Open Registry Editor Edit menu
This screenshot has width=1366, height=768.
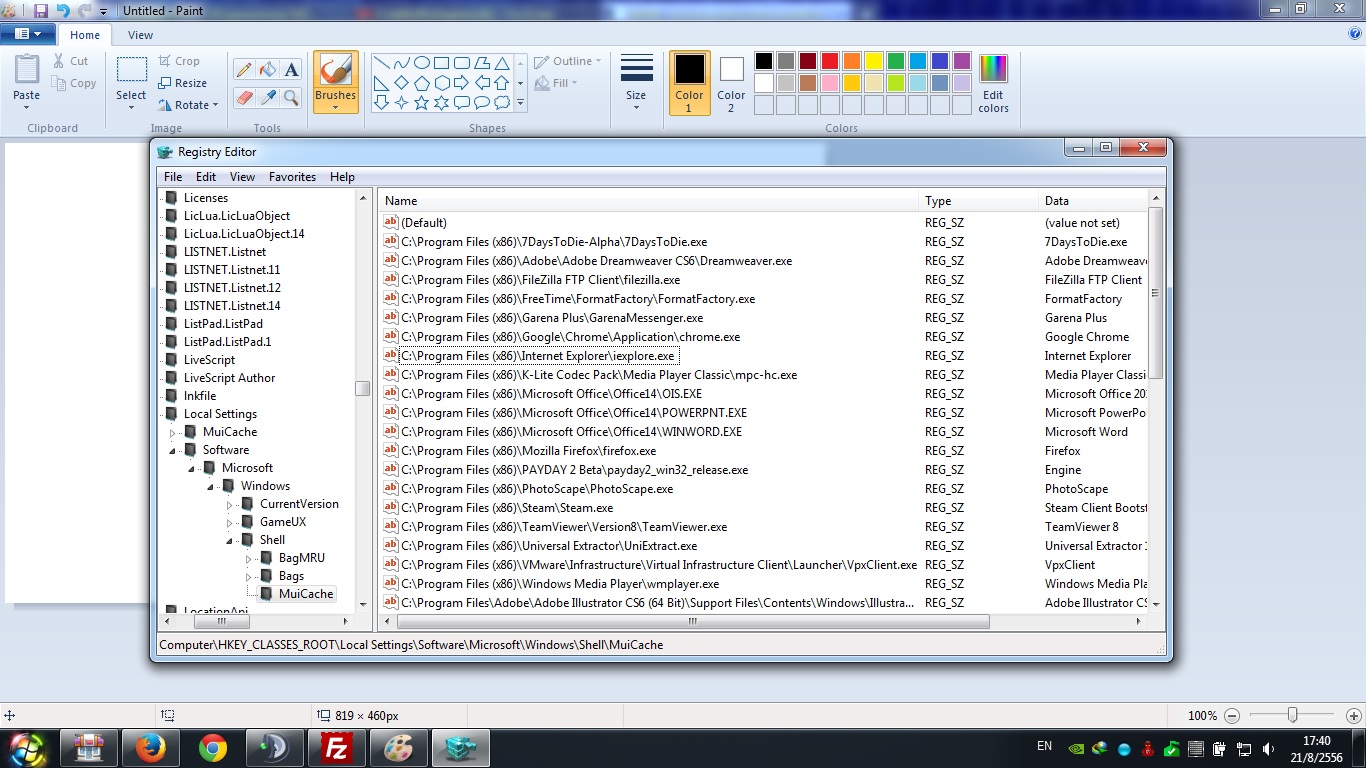tap(206, 177)
